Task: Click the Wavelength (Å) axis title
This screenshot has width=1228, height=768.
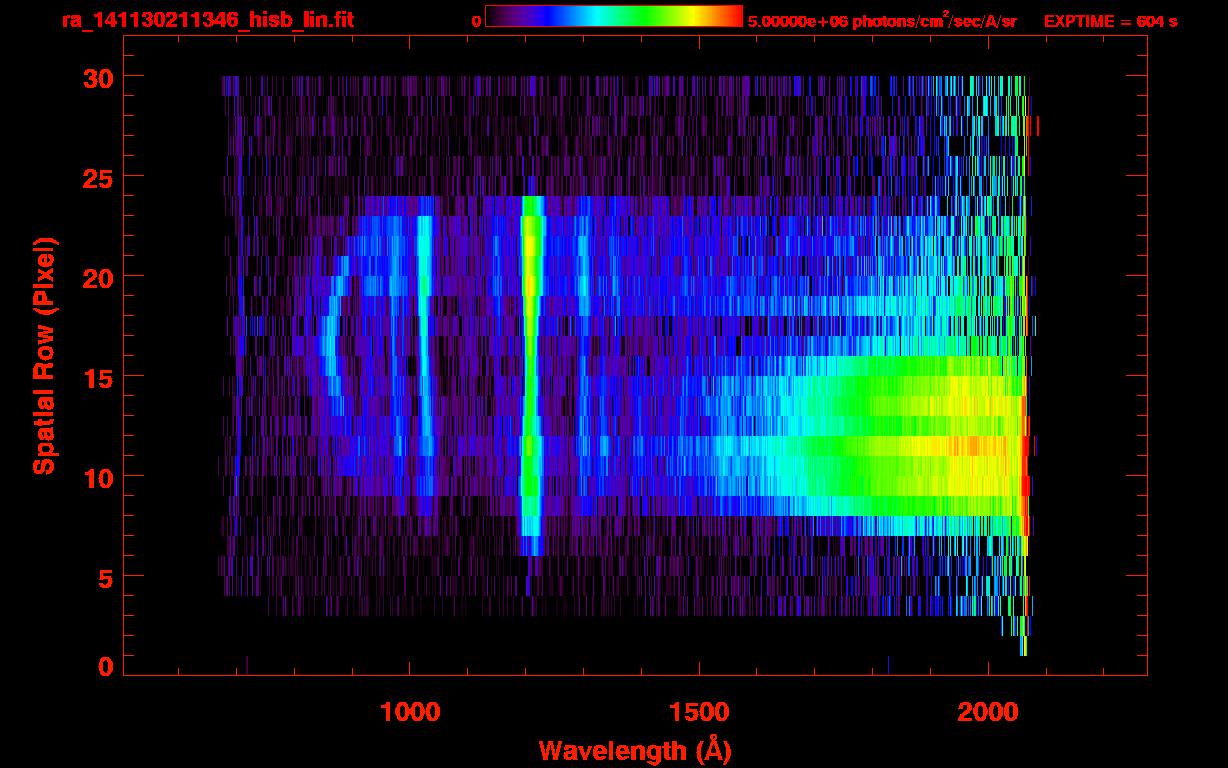Action: point(633,749)
